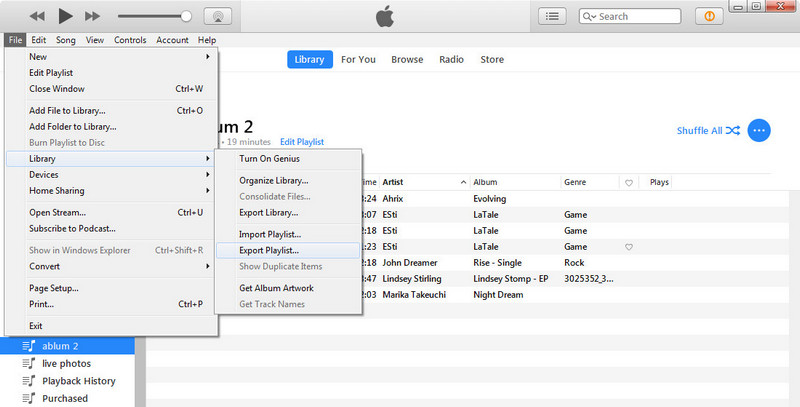This screenshot has width=800, height=407.
Task: Switch to the Radio tab
Action: 452,59
